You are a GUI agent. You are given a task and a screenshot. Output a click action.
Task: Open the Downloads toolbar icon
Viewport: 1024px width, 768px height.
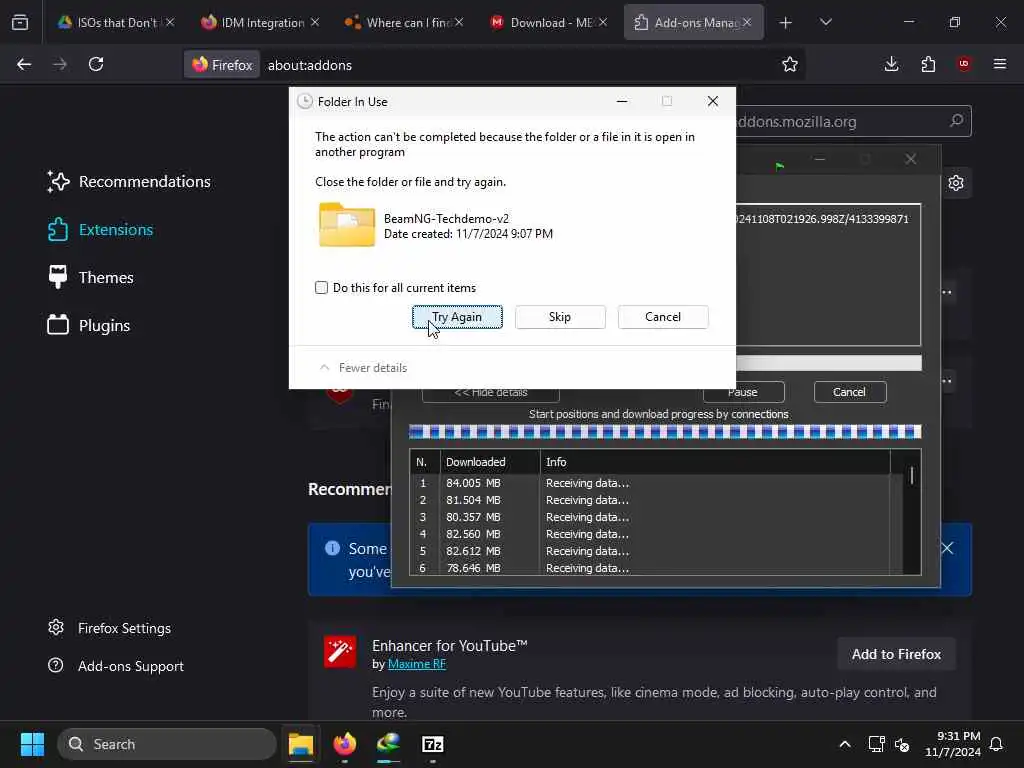[891, 64]
